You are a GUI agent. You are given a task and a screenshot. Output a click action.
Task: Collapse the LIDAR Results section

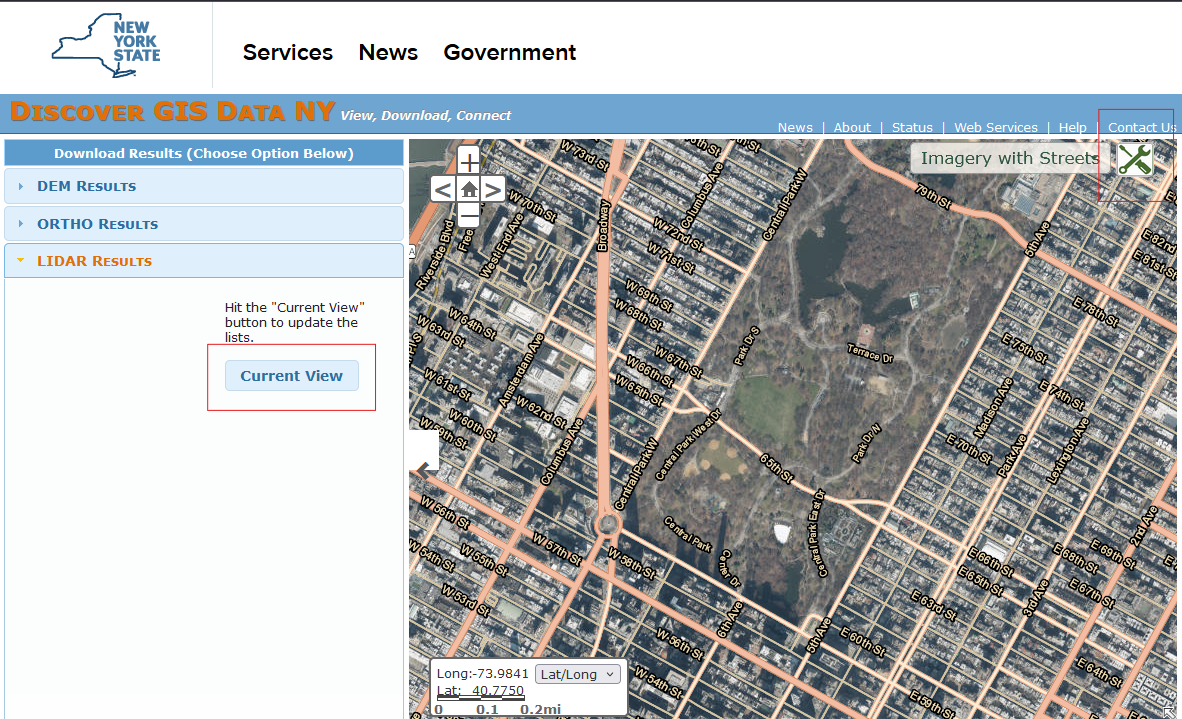tap(94, 261)
